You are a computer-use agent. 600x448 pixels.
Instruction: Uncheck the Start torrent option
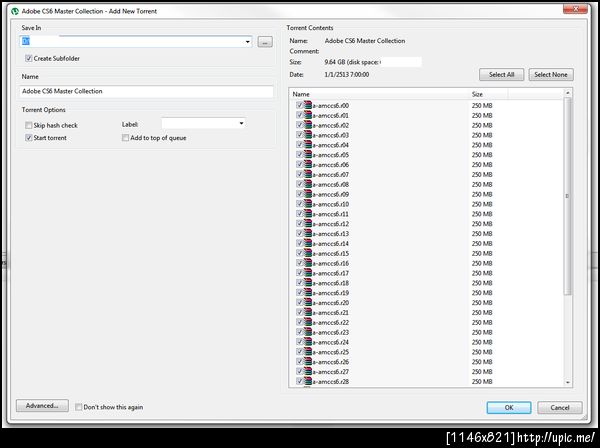pos(28,137)
